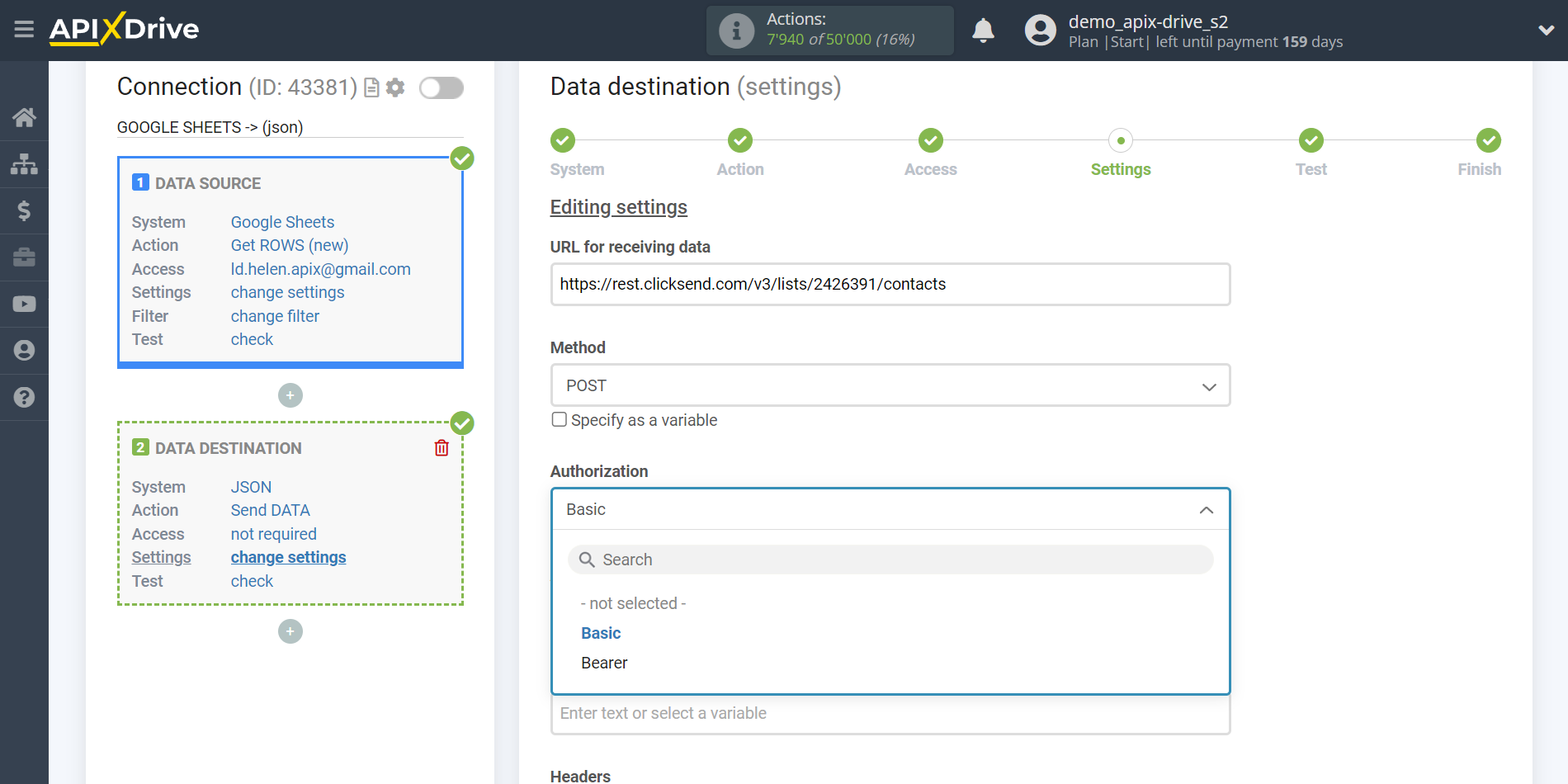Image resolution: width=1568 pixels, height=784 pixels.
Task: Select Basic authorization option
Action: 601,633
